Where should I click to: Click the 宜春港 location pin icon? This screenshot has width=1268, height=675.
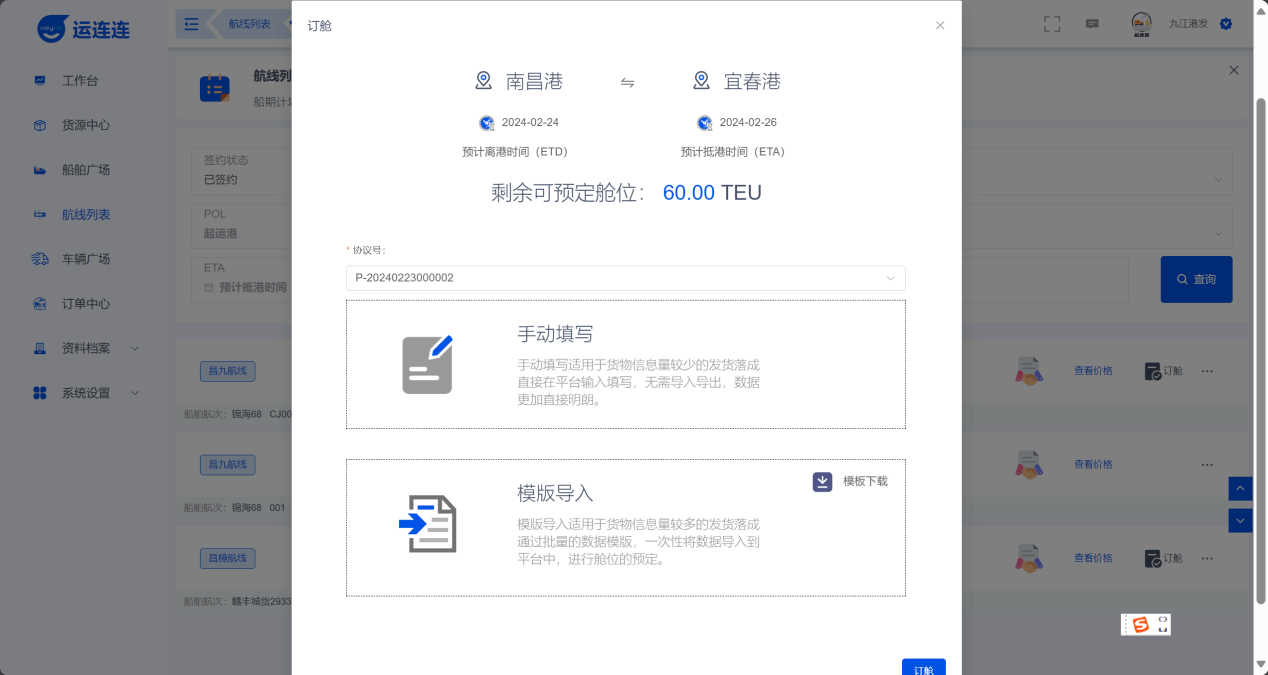click(x=701, y=81)
